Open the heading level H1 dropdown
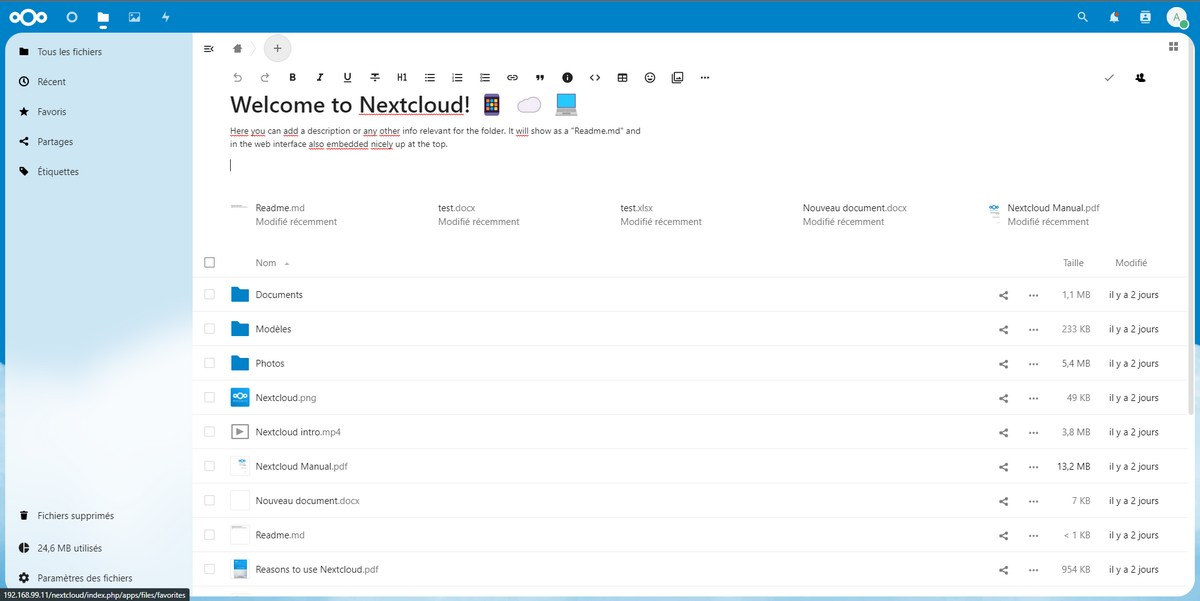 point(402,77)
